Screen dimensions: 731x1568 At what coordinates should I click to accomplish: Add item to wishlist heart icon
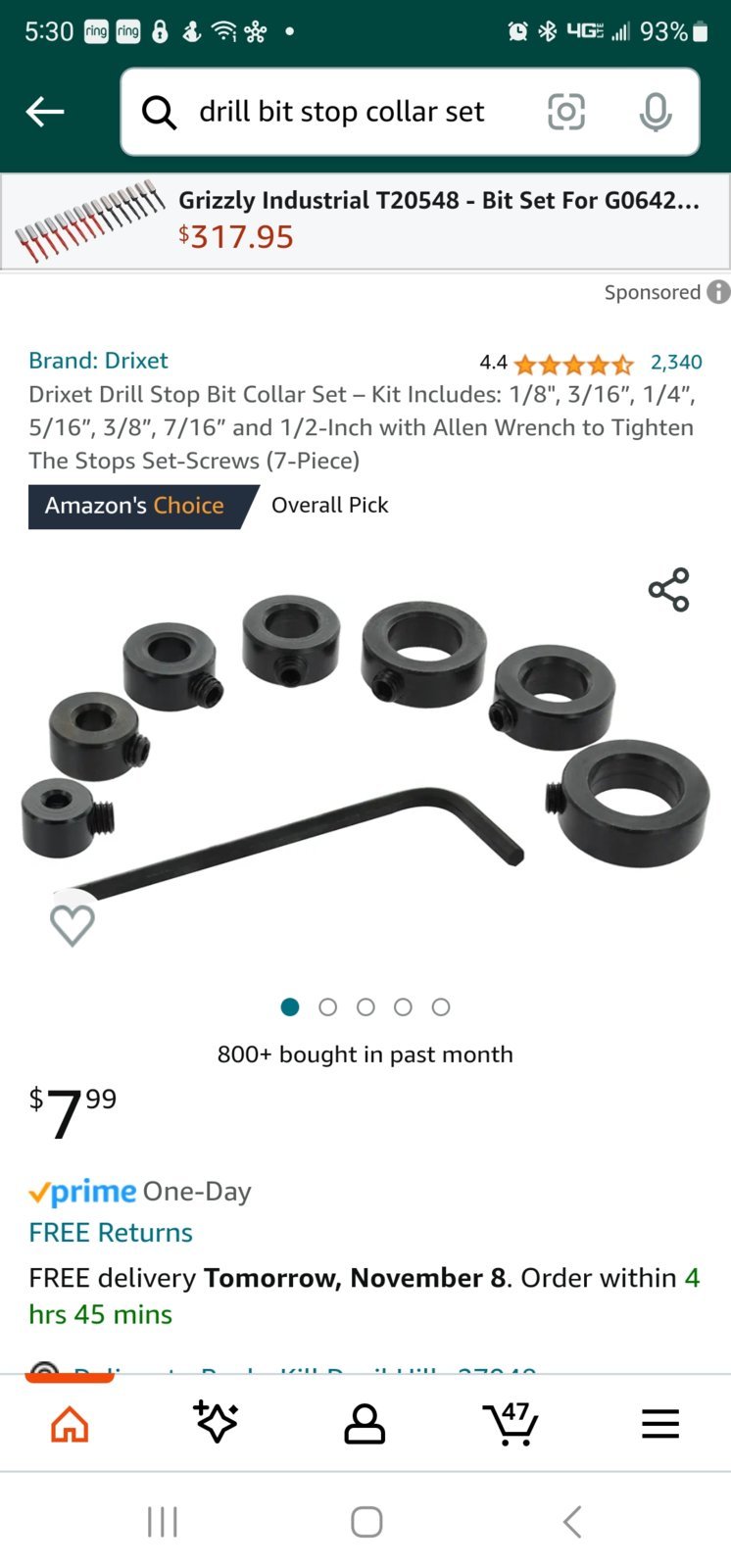pyautogui.click(x=73, y=924)
